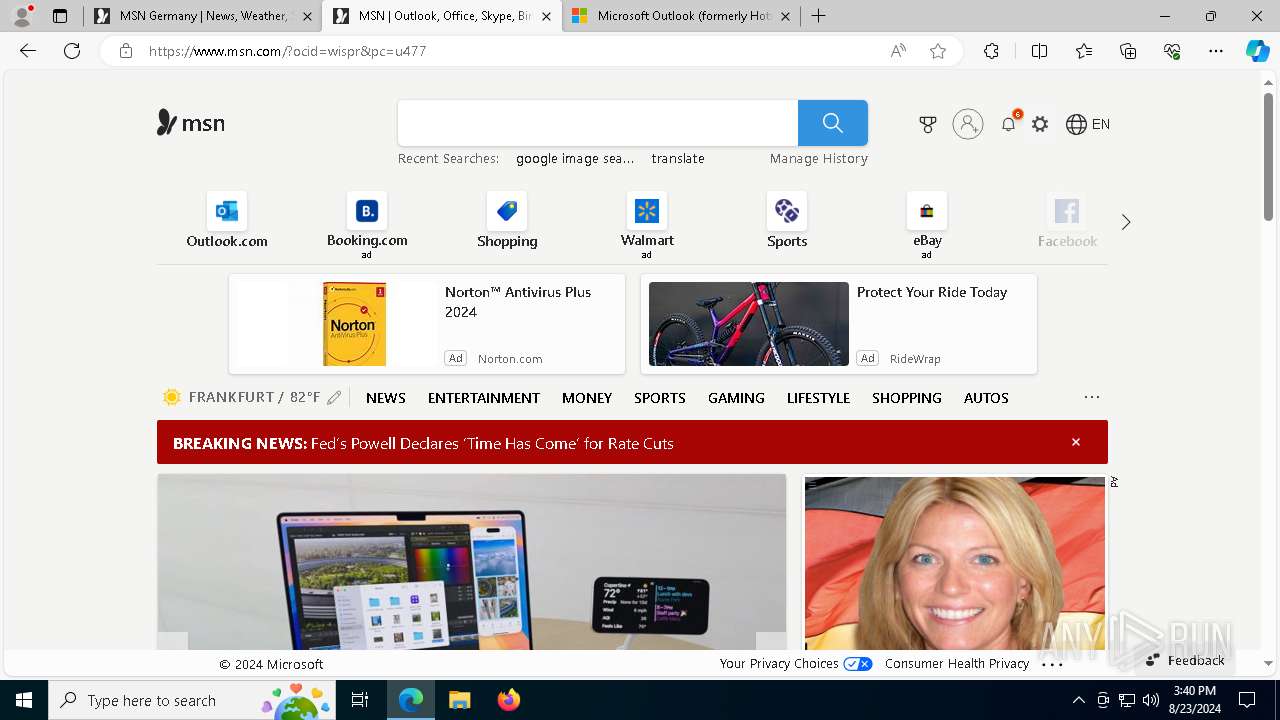Screen dimensions: 1280x720
Task: Edit weather location pencil icon
Action: [334, 398]
